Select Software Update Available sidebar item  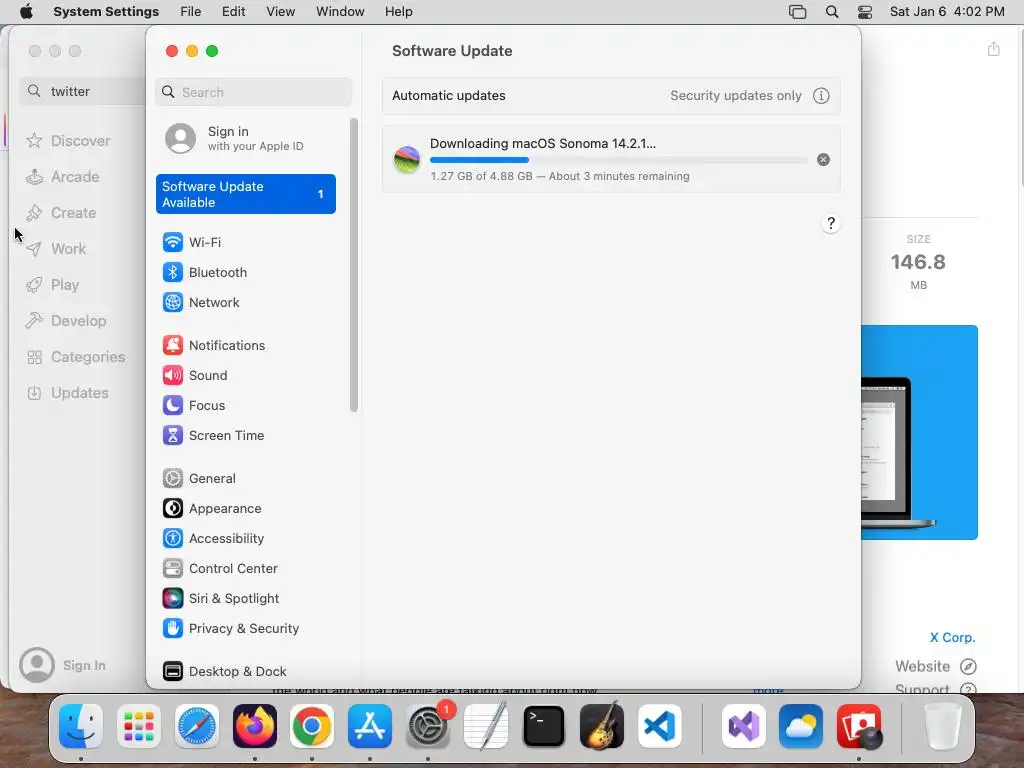click(246, 194)
